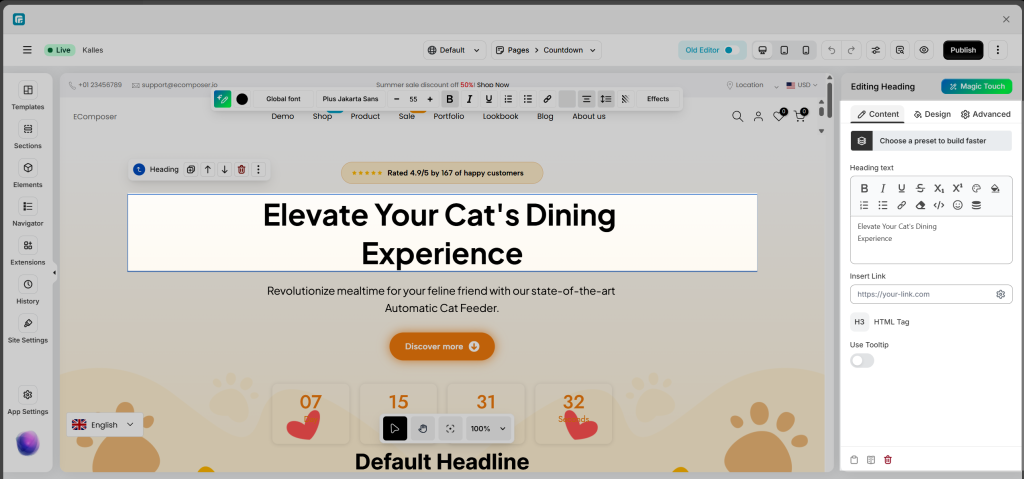The height and width of the screenshot is (479, 1024).
Task: Apply strikethrough in heading text editor
Action: tap(920, 188)
